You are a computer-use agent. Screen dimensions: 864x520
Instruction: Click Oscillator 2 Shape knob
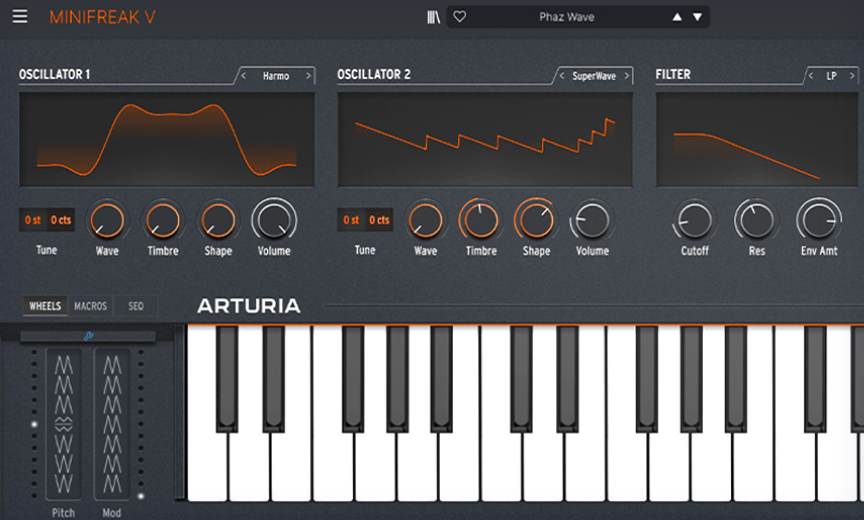click(536, 220)
